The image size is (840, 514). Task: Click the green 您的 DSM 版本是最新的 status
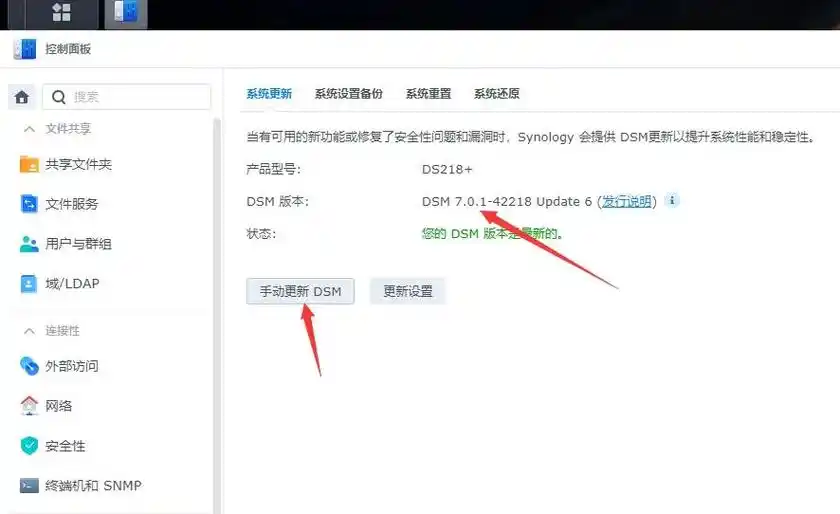click(x=492, y=234)
